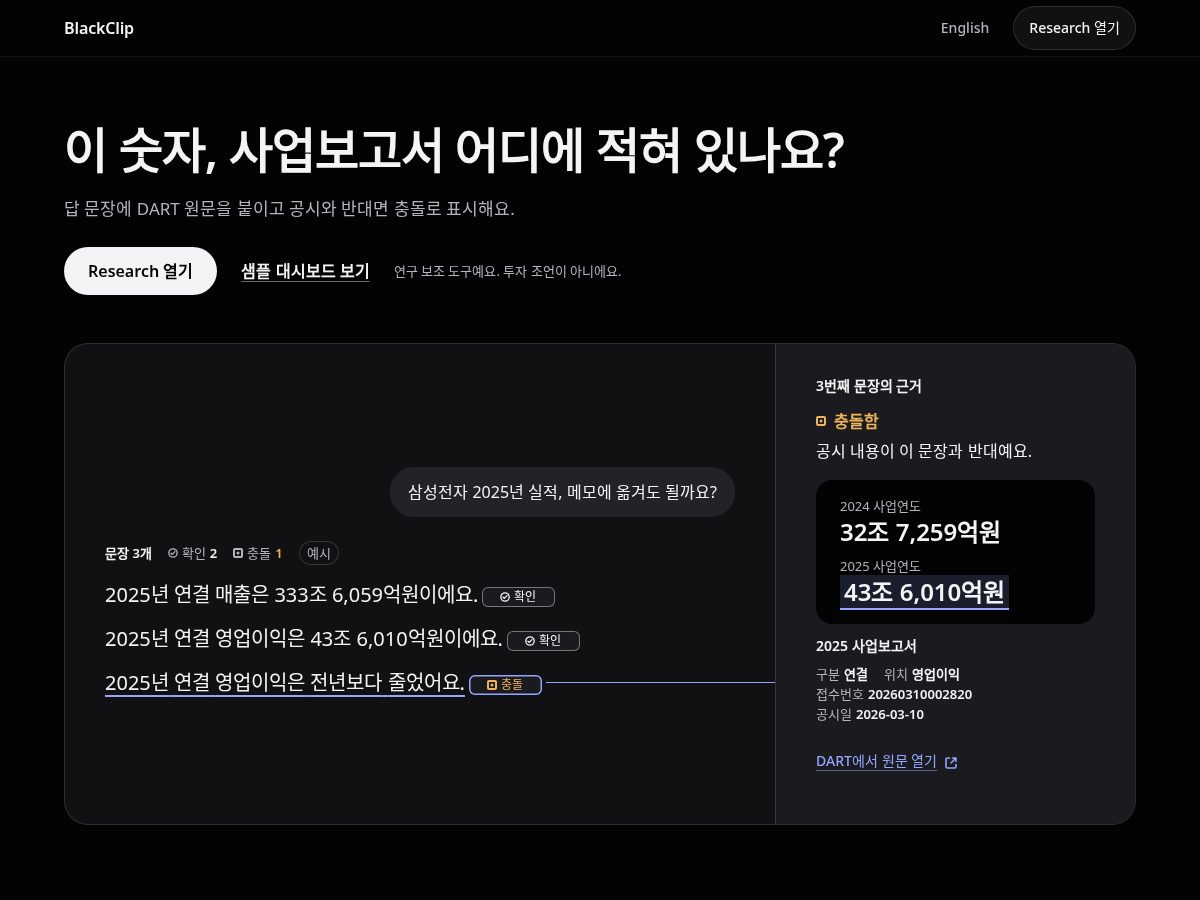The width and height of the screenshot is (1200, 900).
Task: Click the external-link icon beside DART link
Action: click(951, 762)
